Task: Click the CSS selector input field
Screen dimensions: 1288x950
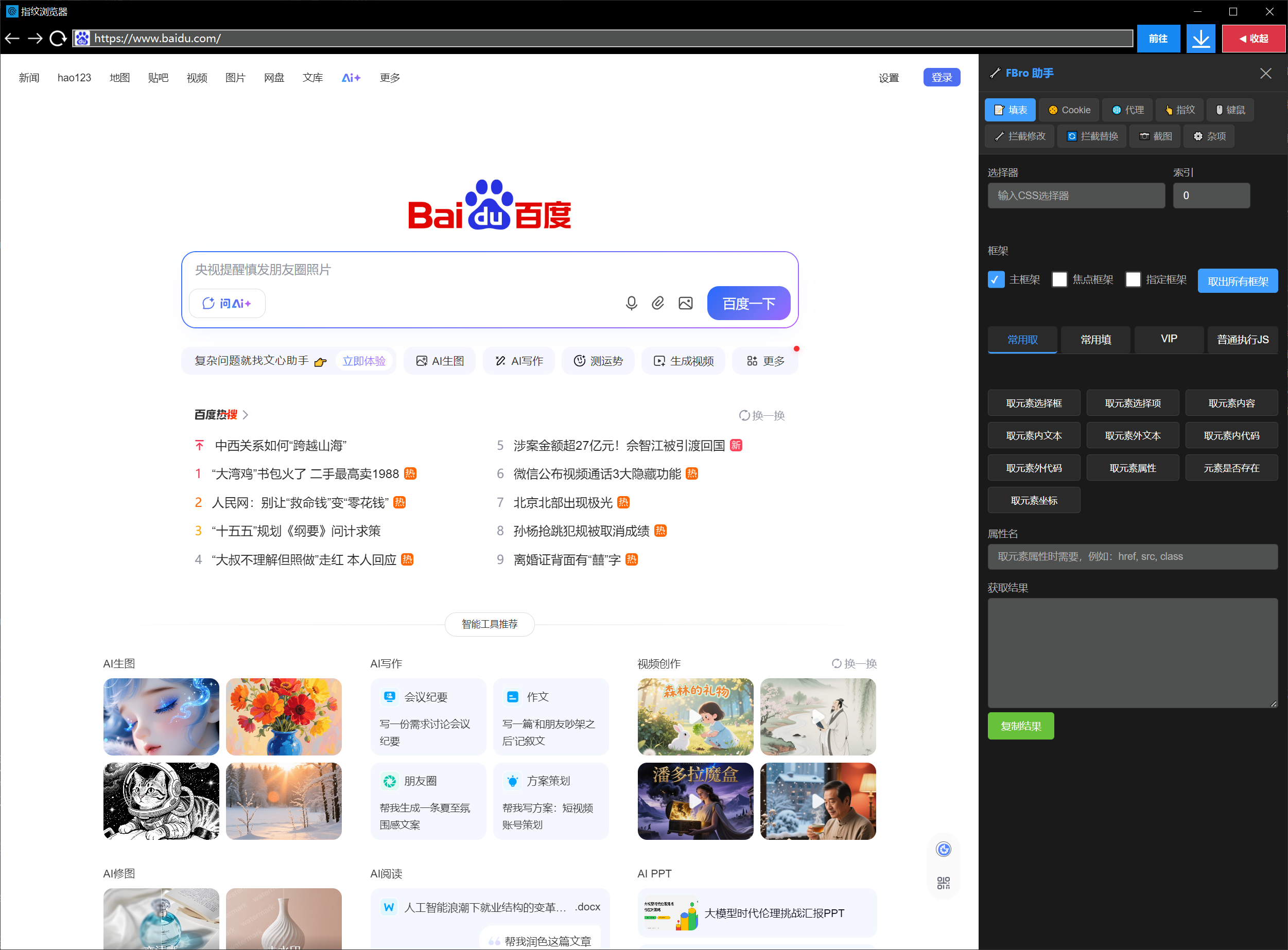Action: click(x=1076, y=196)
